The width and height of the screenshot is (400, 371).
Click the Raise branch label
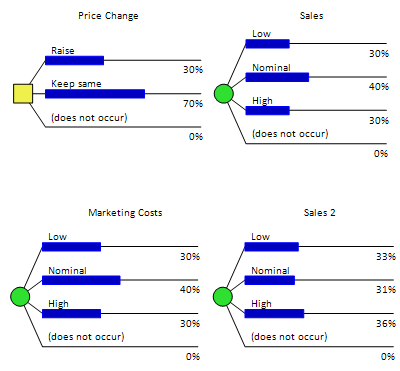click(x=63, y=51)
